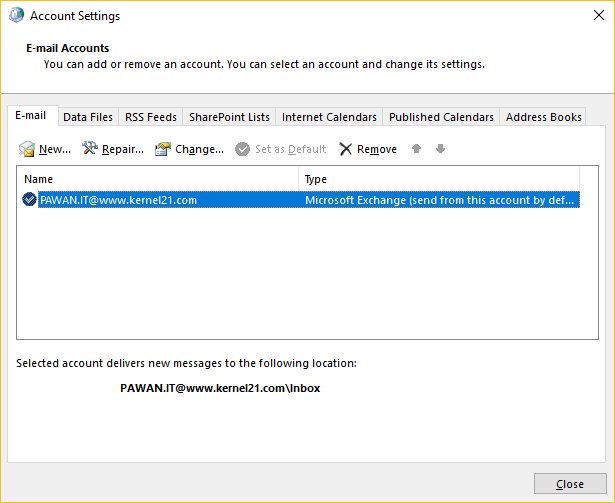Click the Microsoft Exchange type cell
The width and height of the screenshot is (615, 503).
coord(439,200)
